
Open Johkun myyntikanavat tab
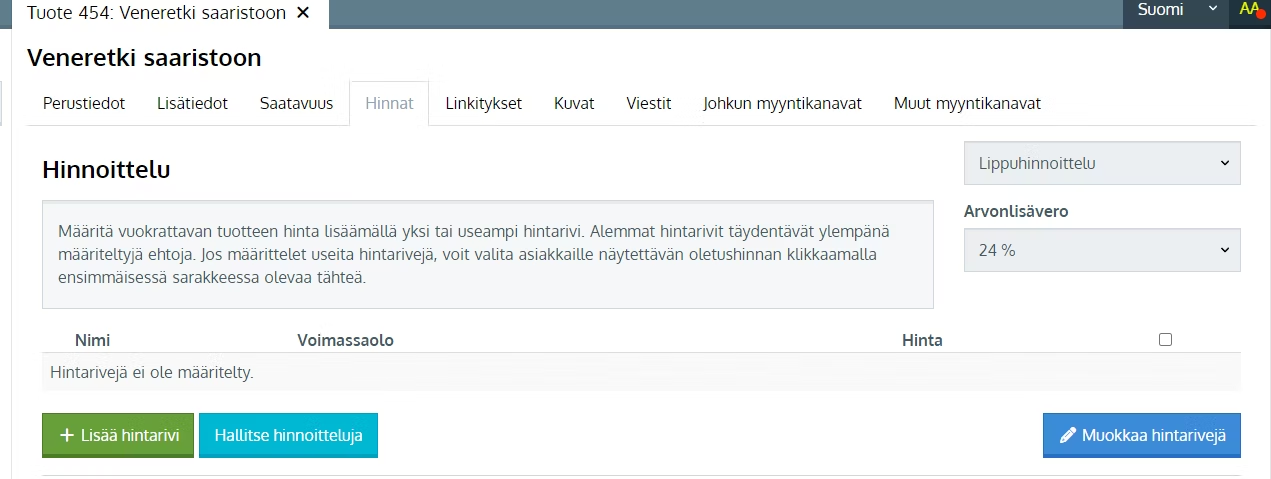(782, 103)
